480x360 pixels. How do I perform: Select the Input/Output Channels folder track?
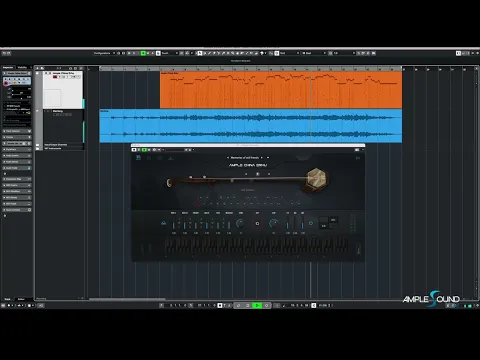[56, 145]
